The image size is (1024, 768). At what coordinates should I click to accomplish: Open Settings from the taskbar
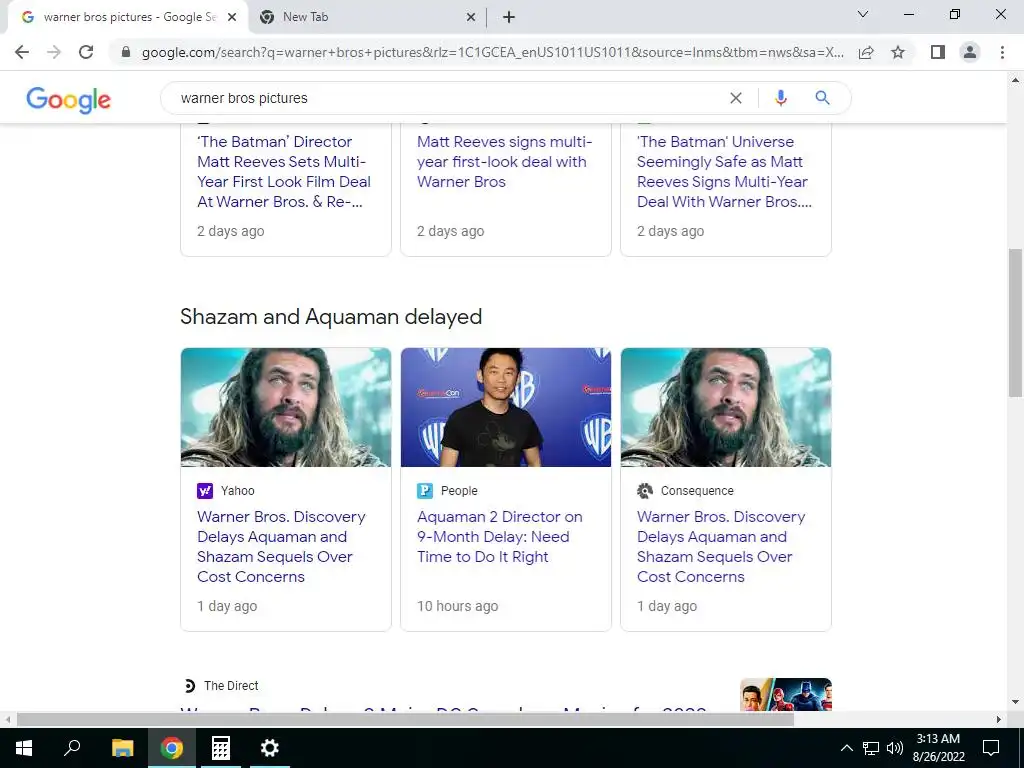[270, 748]
